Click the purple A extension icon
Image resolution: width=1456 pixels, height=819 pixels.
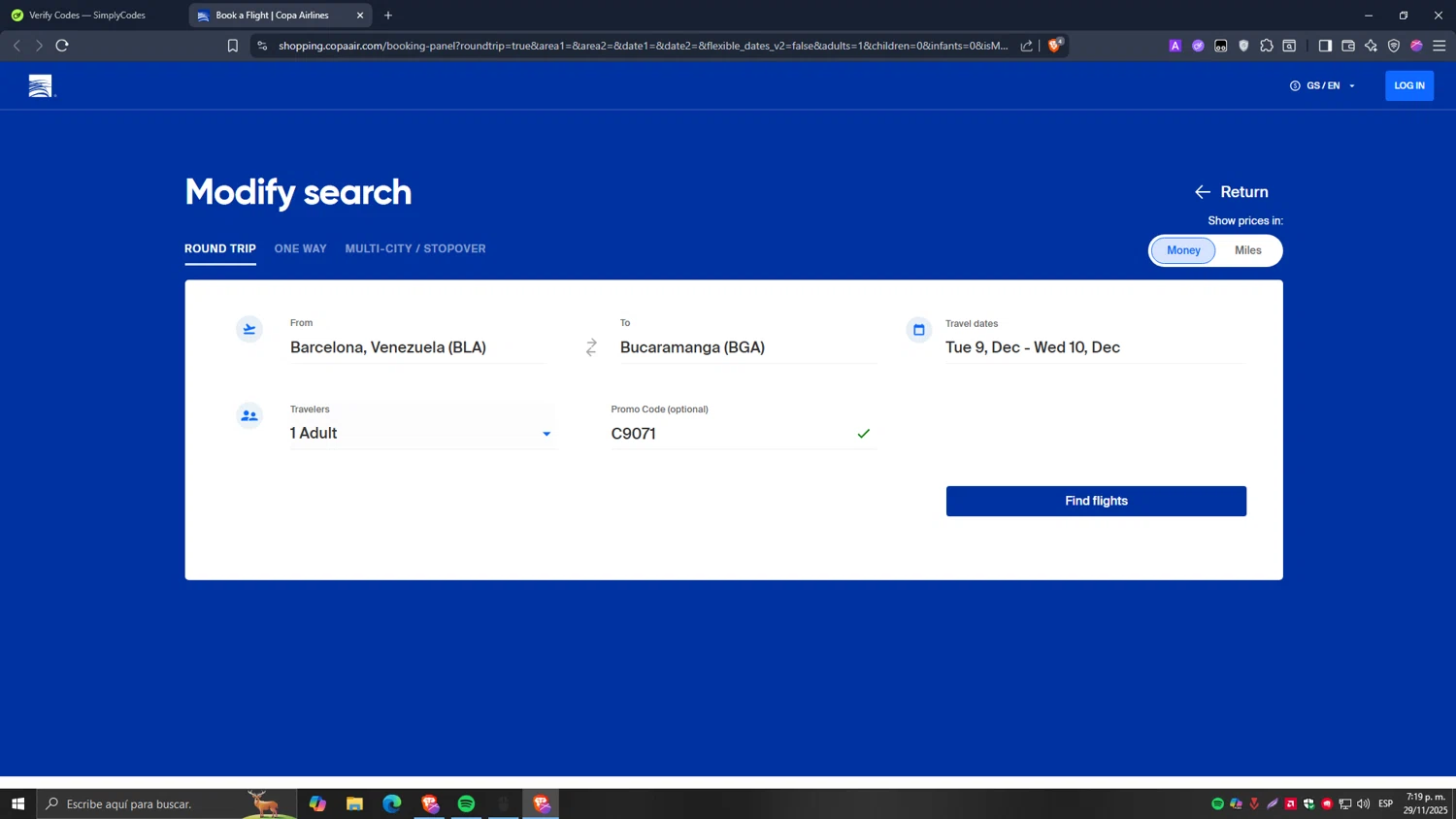(x=1175, y=46)
